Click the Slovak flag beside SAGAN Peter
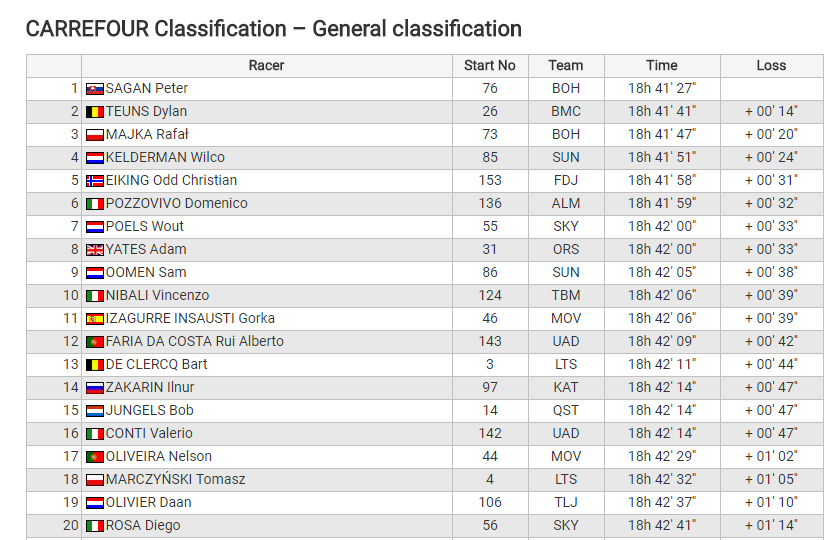This screenshot has height=540, width=836. coord(95,89)
